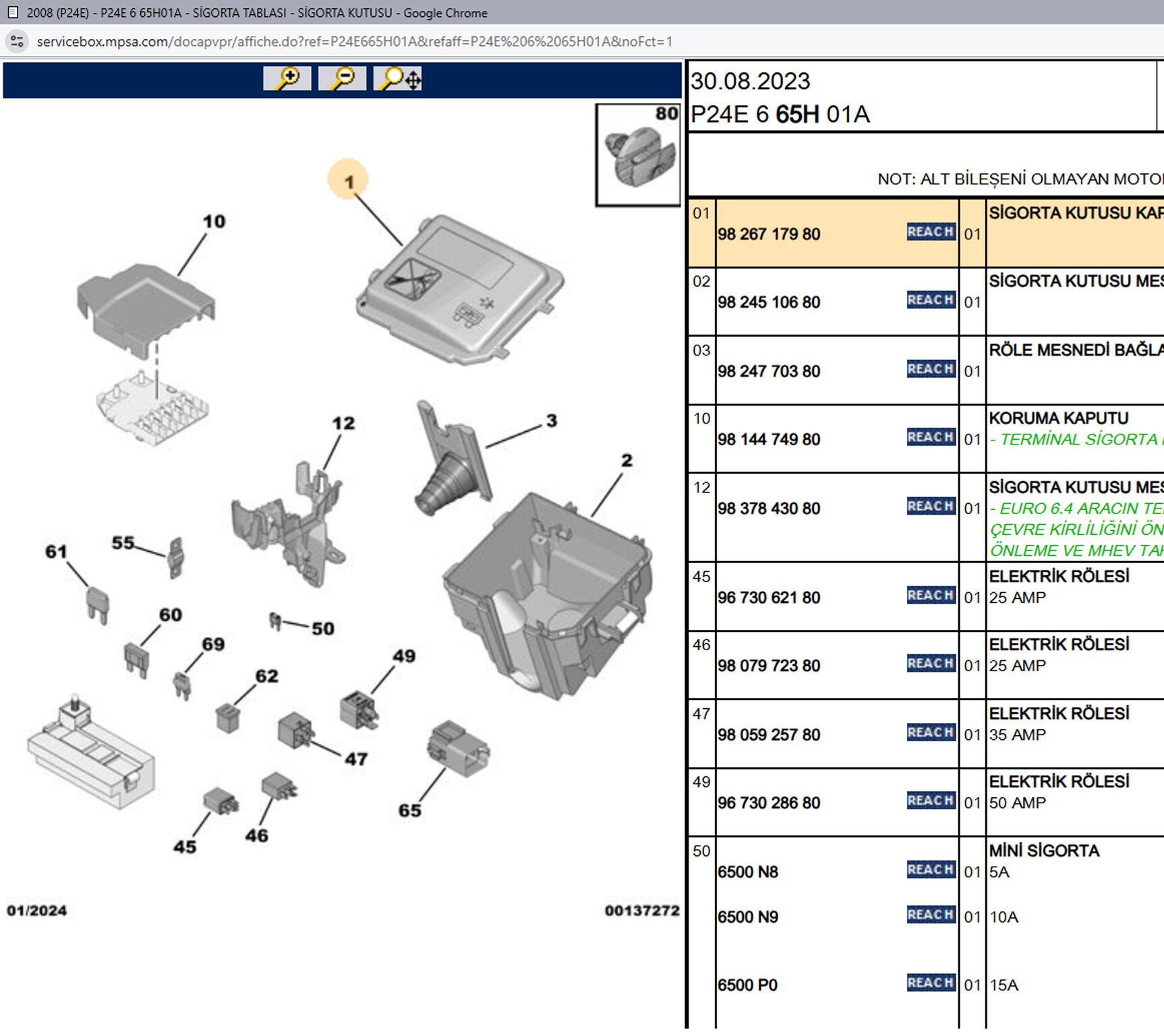Click REACH badge next to 6500 N8
The image size is (1164, 1036).
931,870
